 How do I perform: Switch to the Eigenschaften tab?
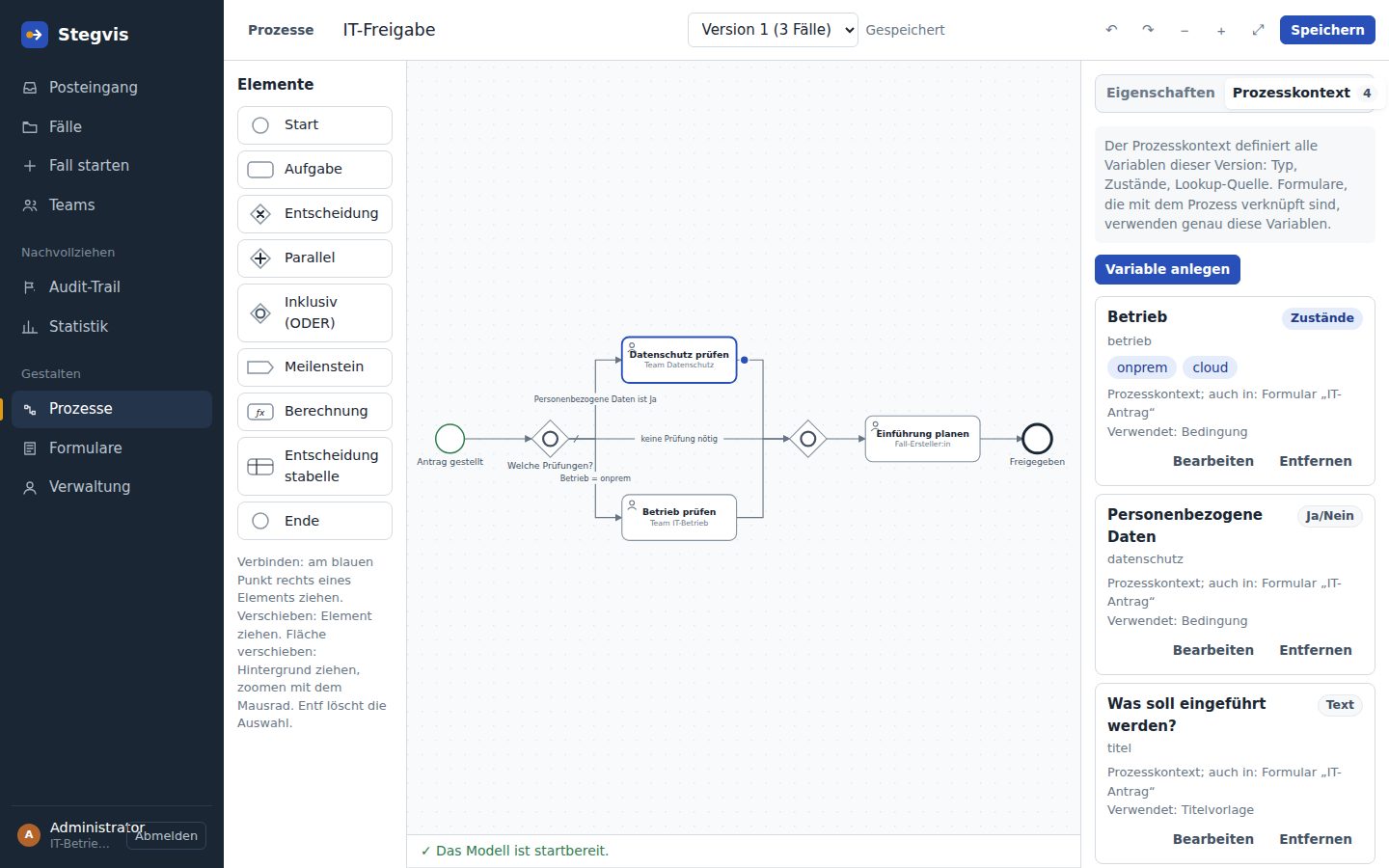pyautogui.click(x=1160, y=93)
